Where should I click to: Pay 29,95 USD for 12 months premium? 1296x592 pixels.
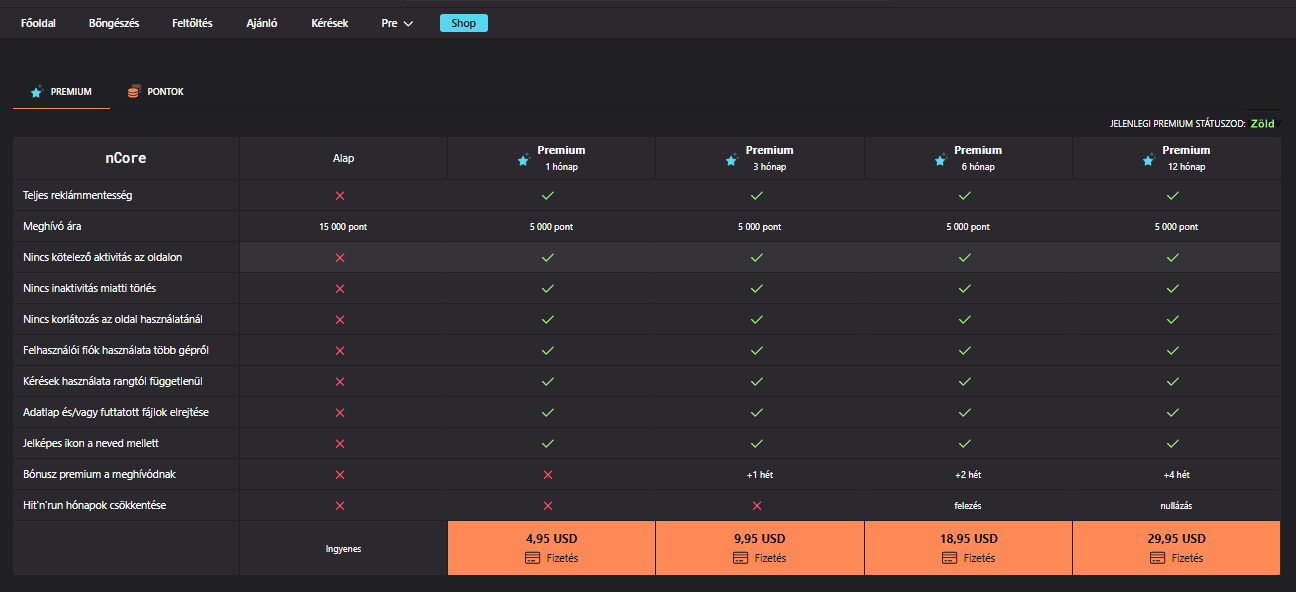tap(1176, 548)
